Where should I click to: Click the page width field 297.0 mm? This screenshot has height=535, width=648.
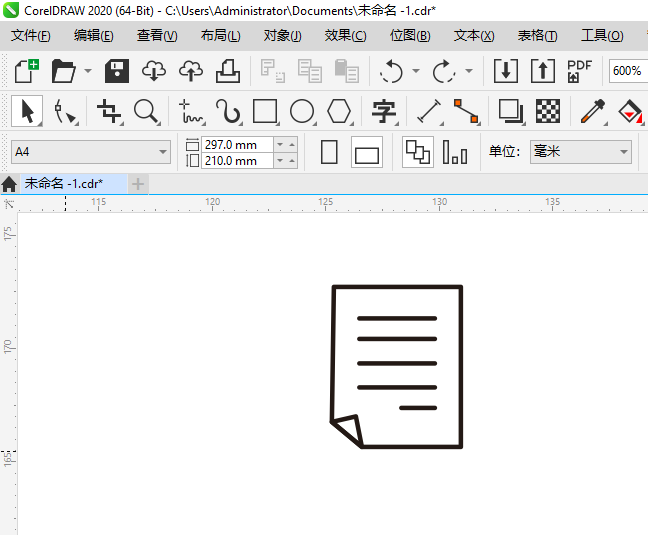coord(237,145)
